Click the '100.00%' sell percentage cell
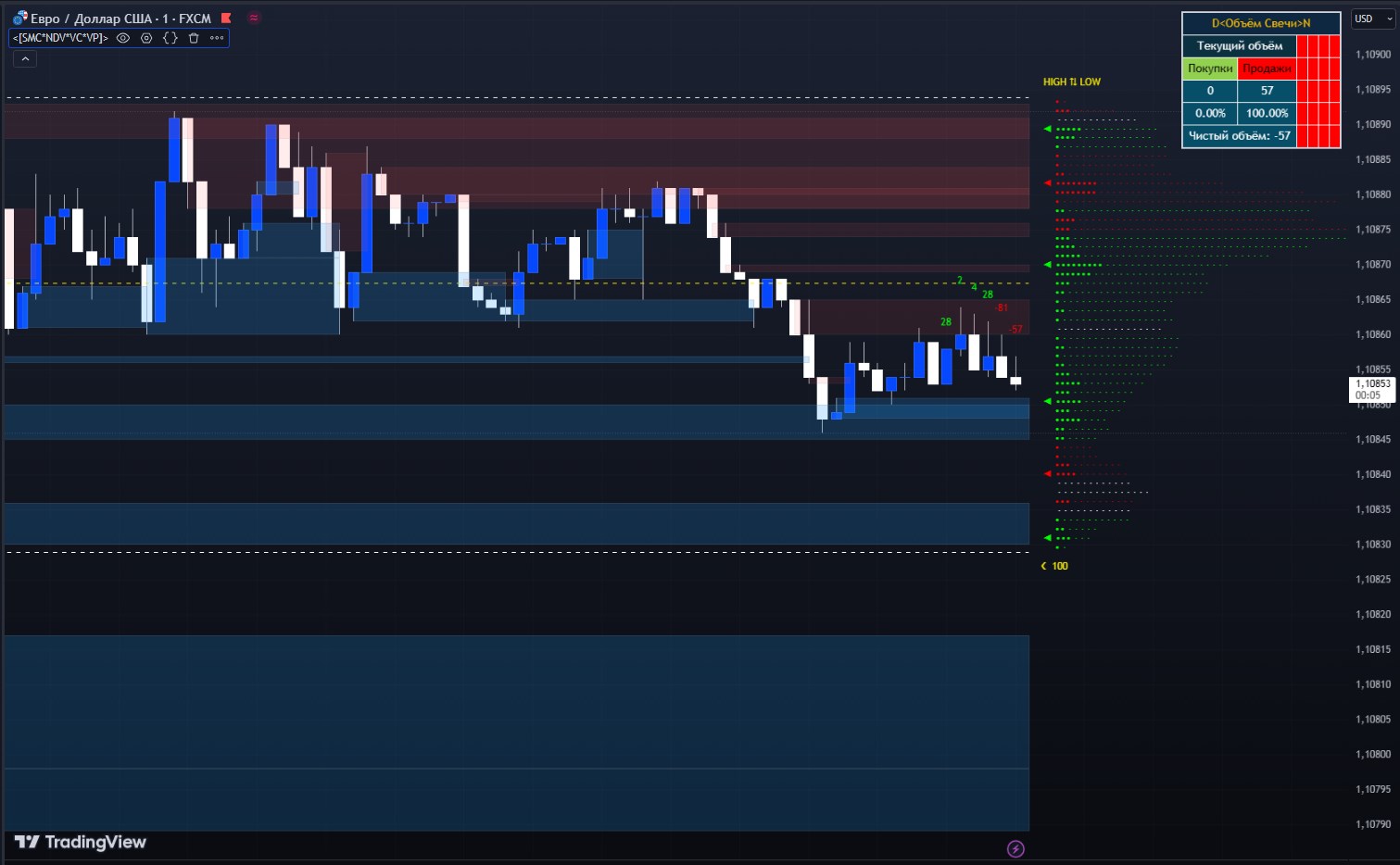This screenshot has width=1400, height=865. pos(1267,113)
